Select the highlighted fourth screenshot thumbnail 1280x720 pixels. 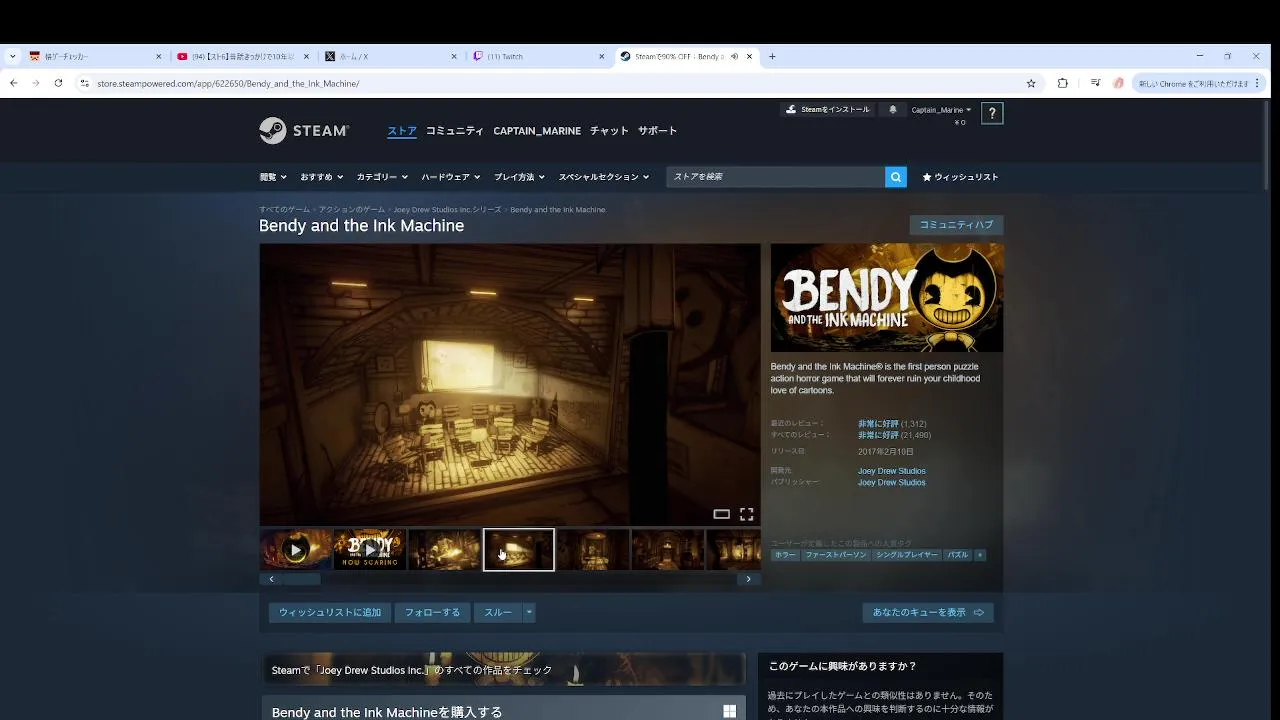[519, 550]
